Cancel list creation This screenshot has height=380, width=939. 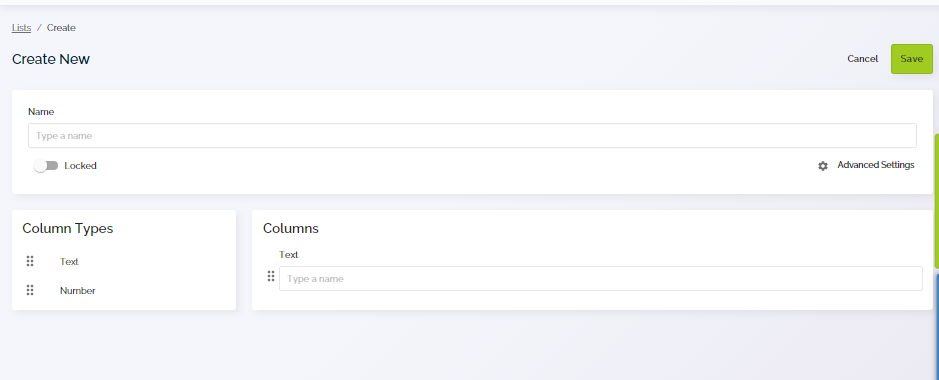click(x=862, y=59)
